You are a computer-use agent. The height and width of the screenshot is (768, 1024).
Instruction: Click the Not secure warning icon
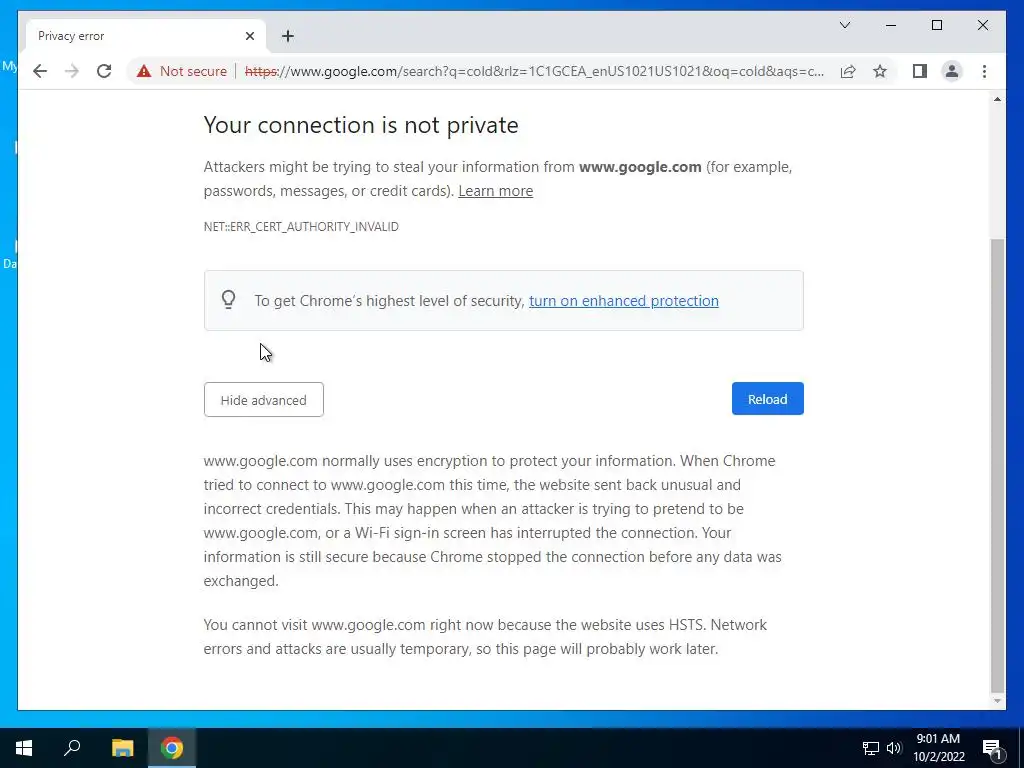144,71
